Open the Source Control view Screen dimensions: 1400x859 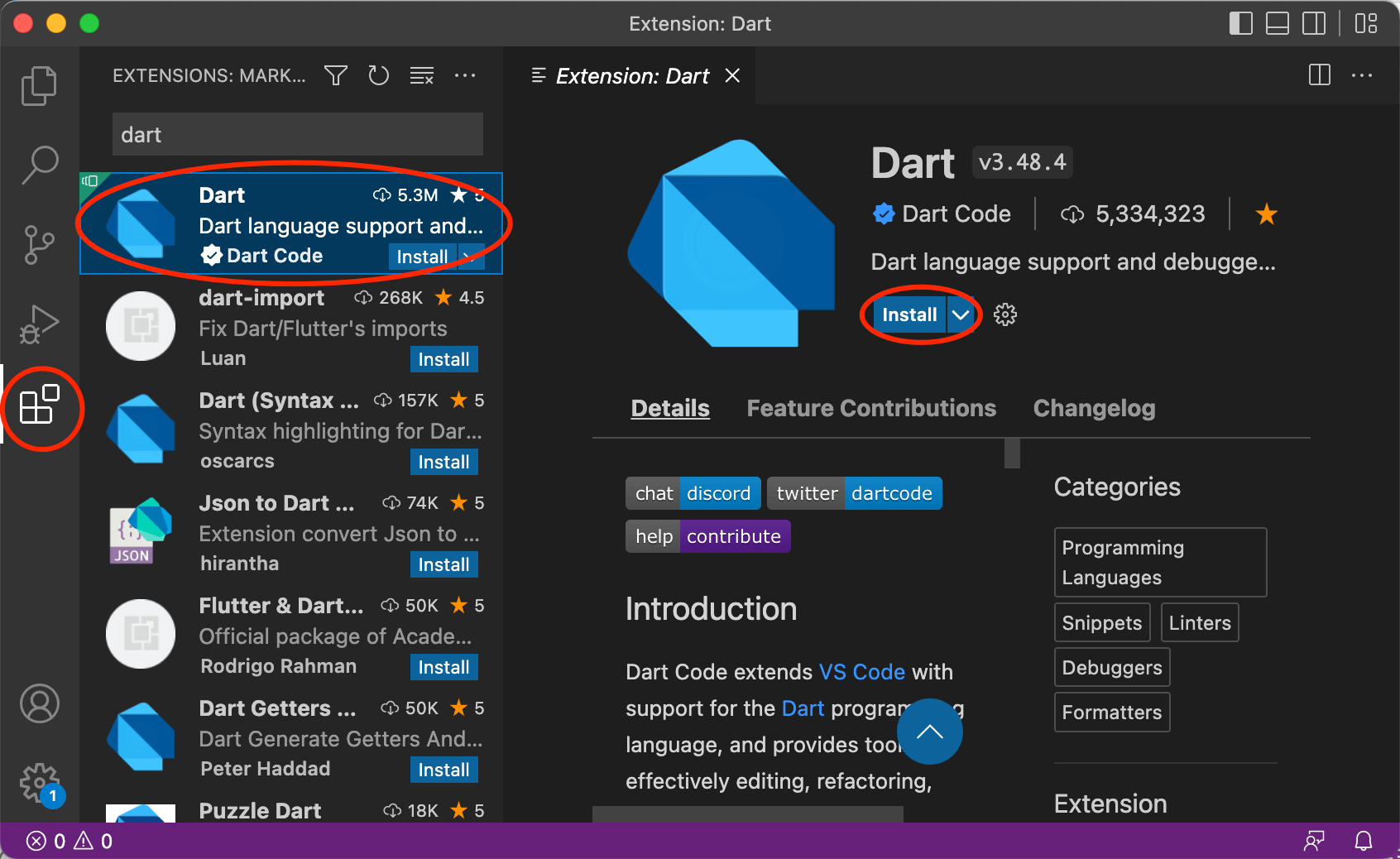tap(39, 244)
